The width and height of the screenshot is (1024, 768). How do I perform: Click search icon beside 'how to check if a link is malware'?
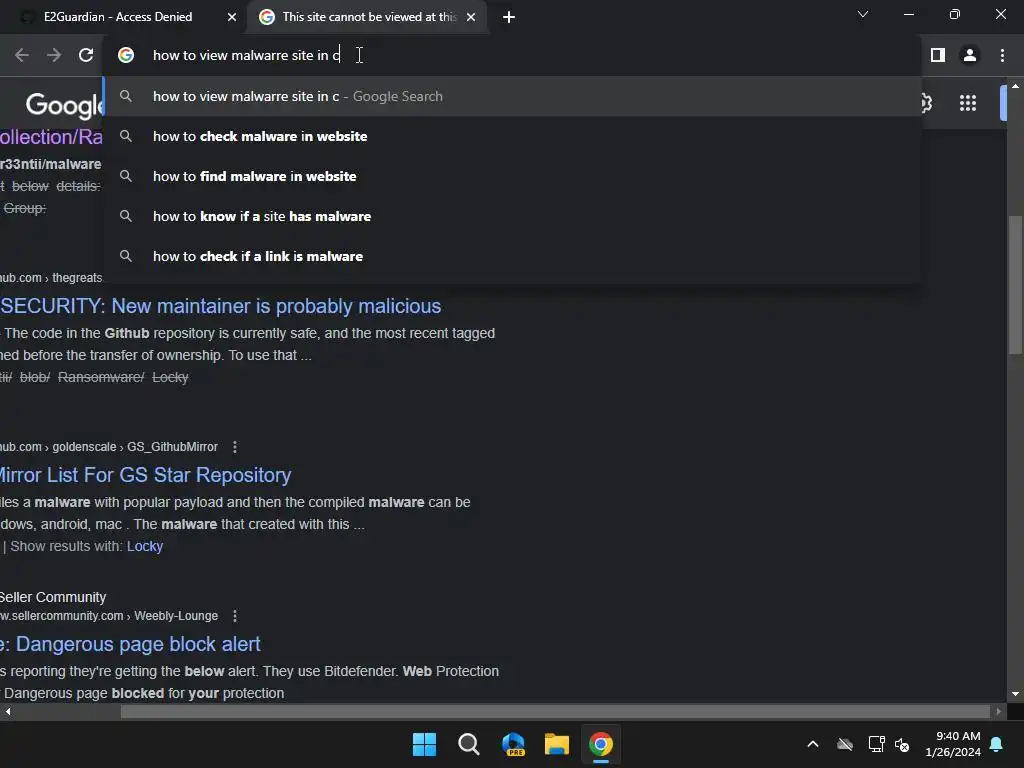[126, 256]
